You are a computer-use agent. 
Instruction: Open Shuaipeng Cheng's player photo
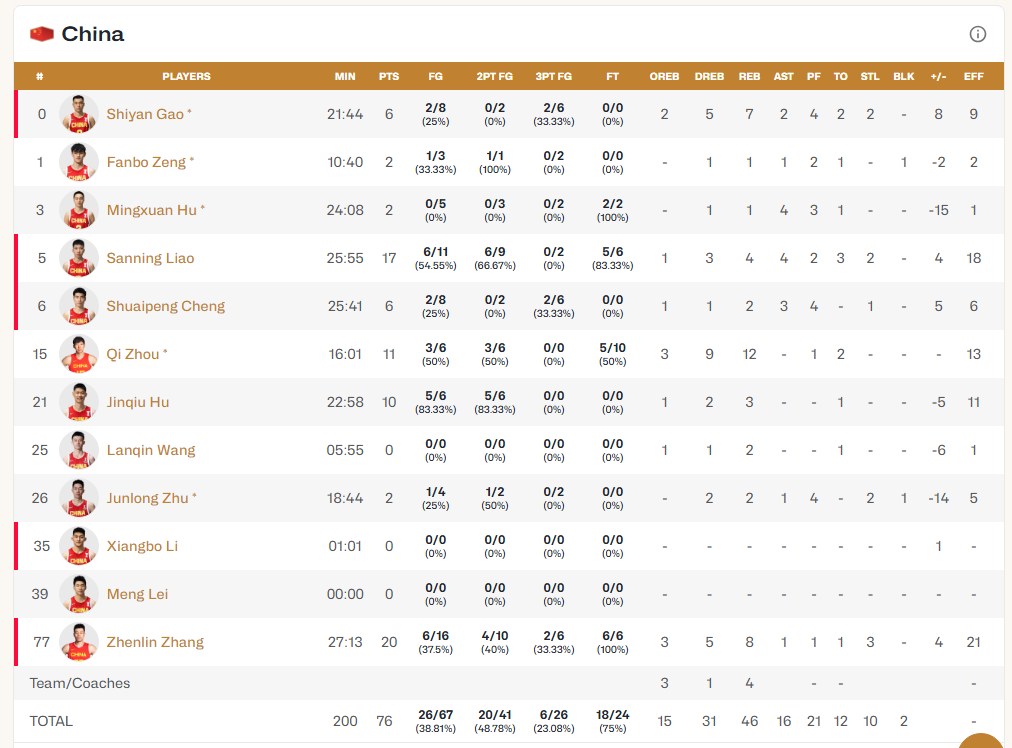(79, 306)
